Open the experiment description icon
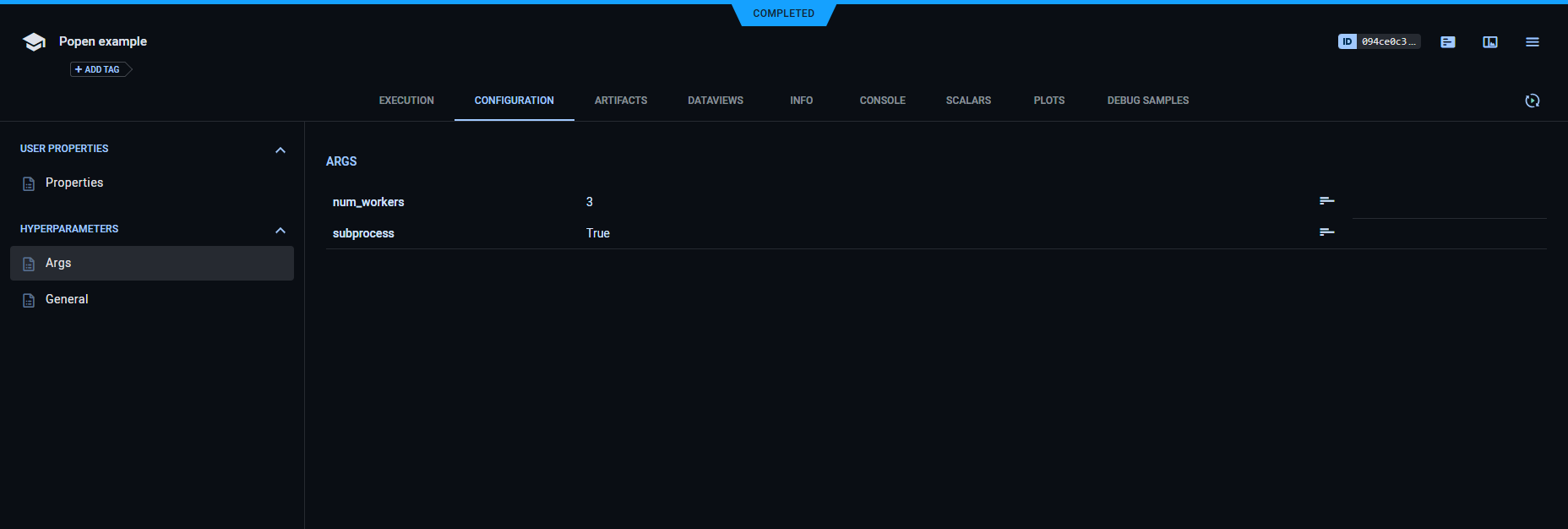1568x529 pixels. point(1448,42)
